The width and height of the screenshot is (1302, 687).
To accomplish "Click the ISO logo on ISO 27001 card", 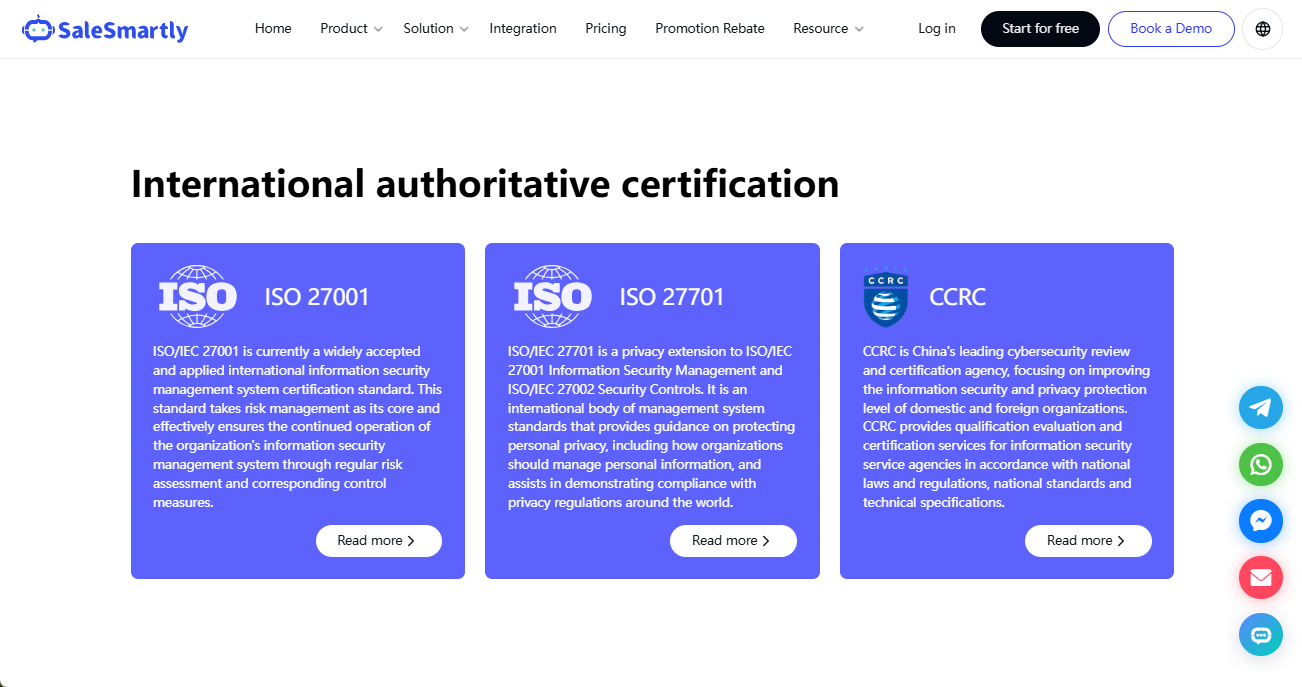I will 198,296.
